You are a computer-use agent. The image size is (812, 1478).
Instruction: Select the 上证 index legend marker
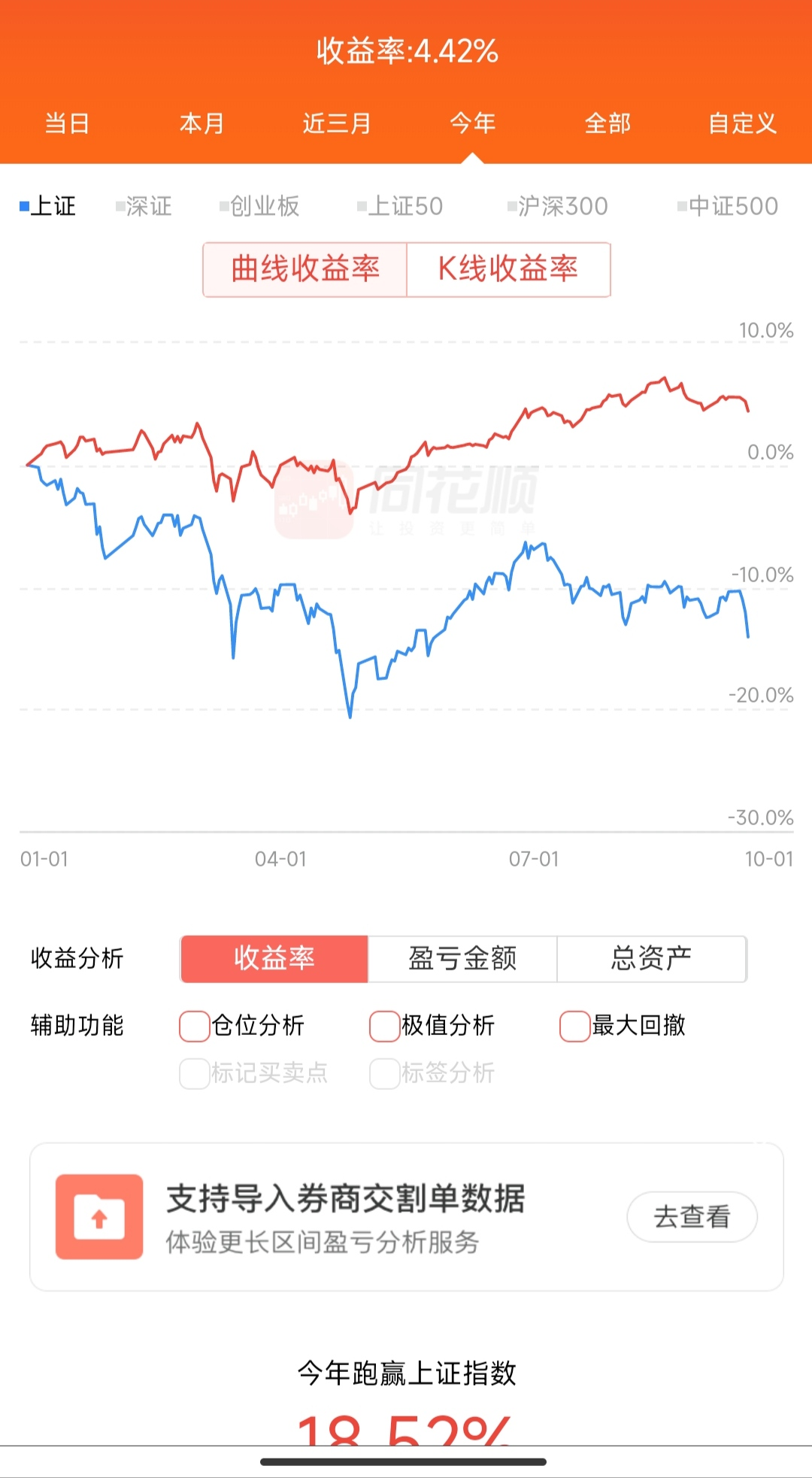(47, 206)
